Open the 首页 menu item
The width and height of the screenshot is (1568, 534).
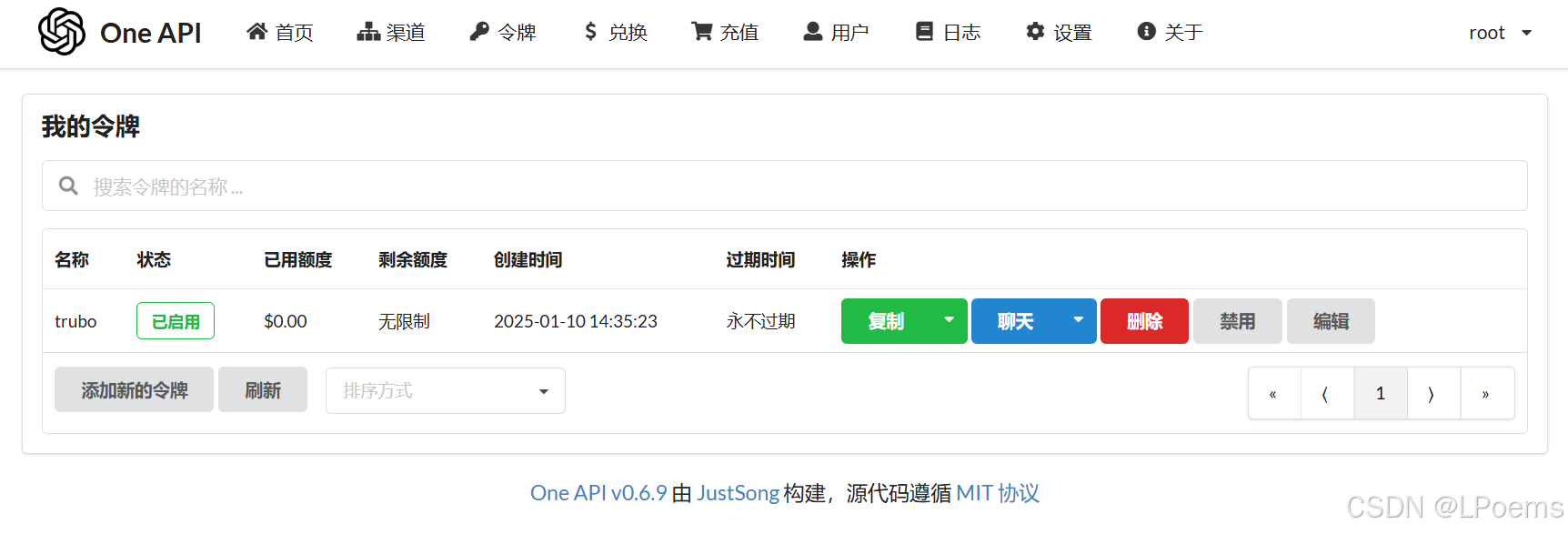click(280, 33)
